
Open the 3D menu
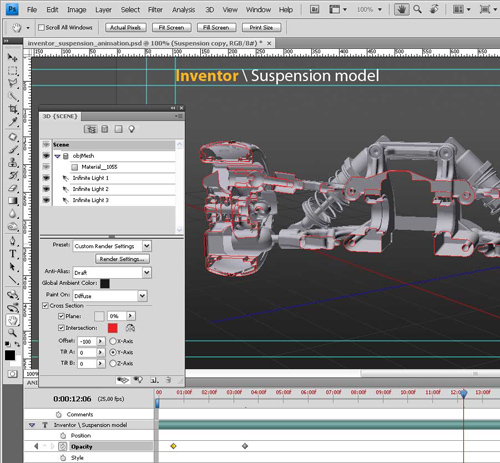pos(210,10)
